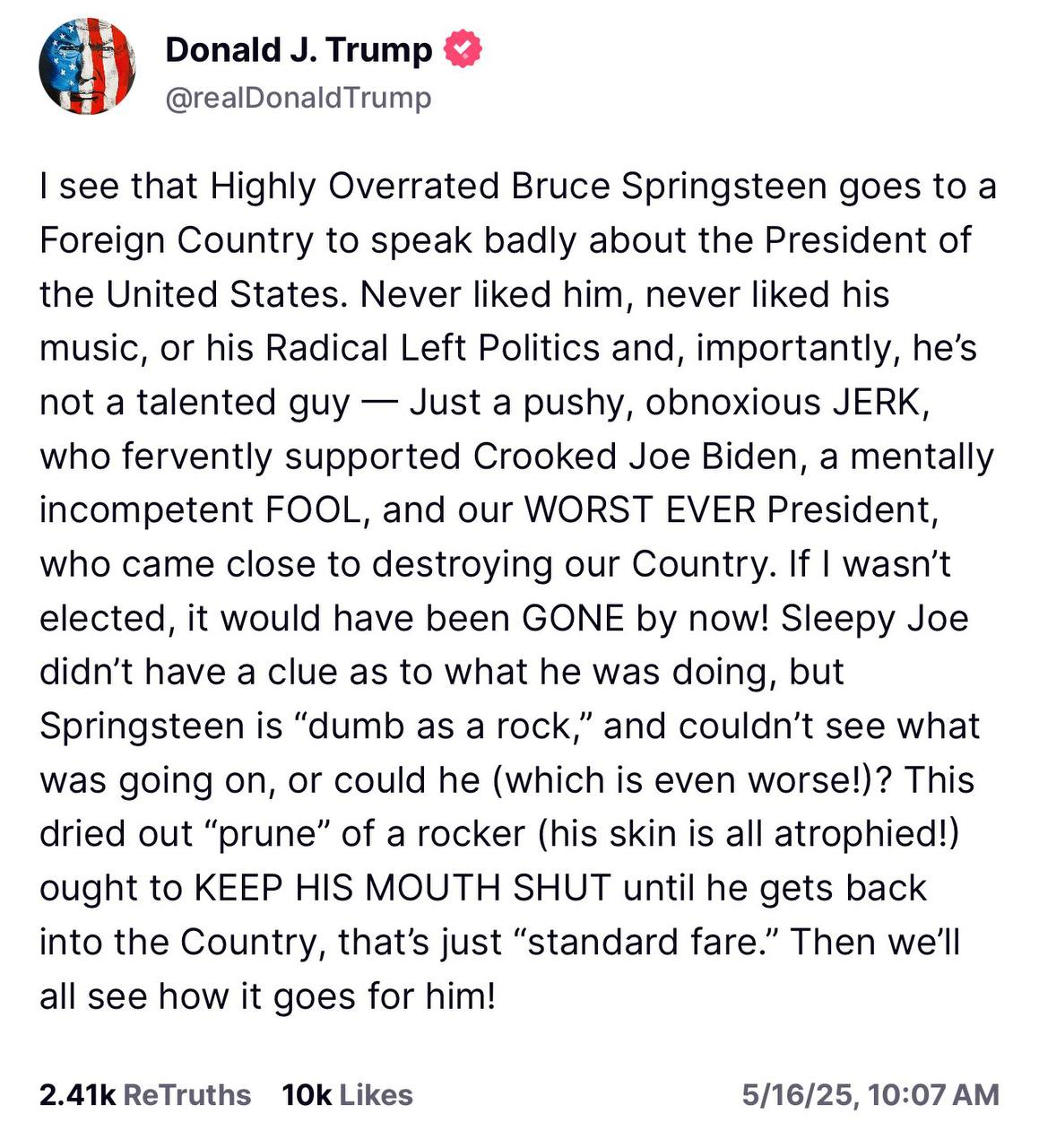Open the flag-painted profile avatar
The image size is (1039, 1148).
pos(88,66)
